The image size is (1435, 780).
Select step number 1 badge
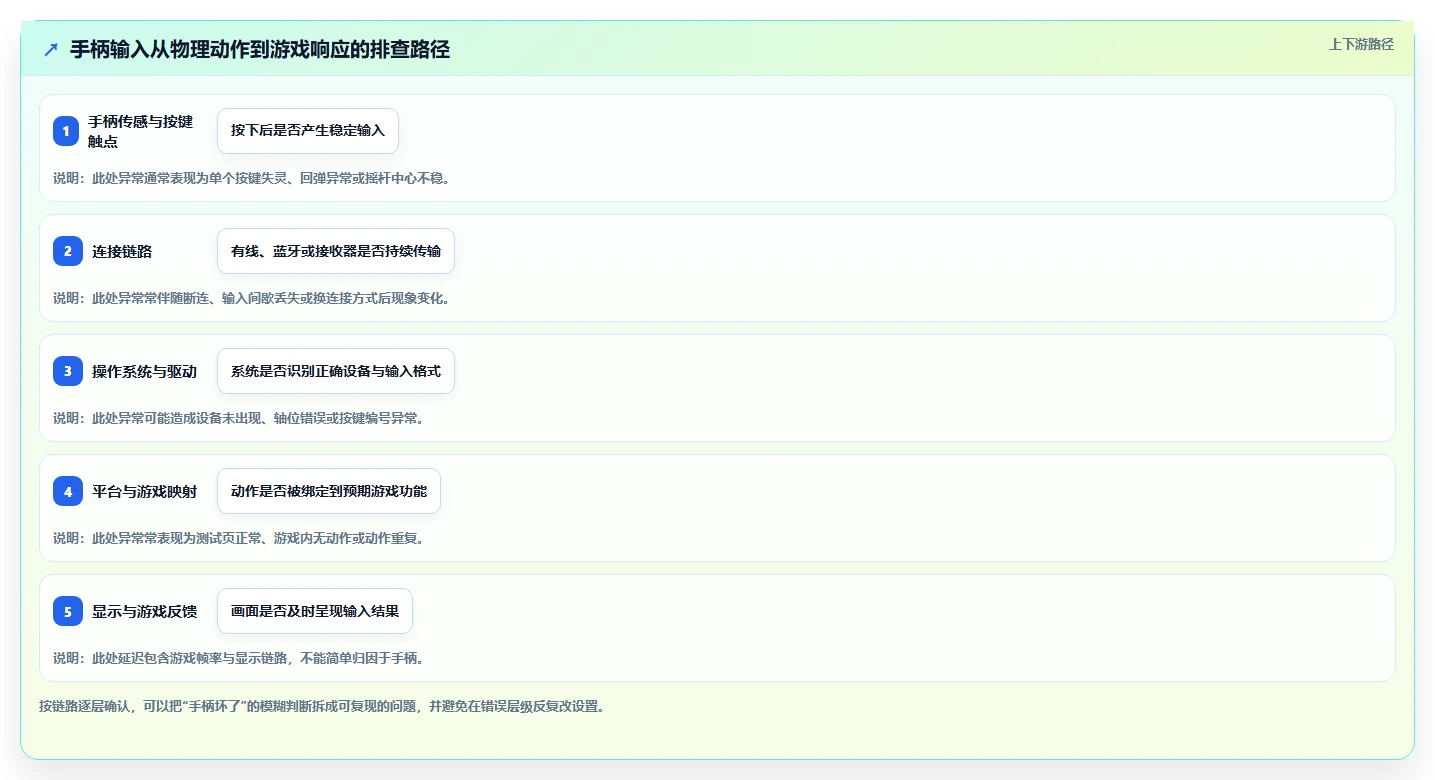tap(66, 131)
